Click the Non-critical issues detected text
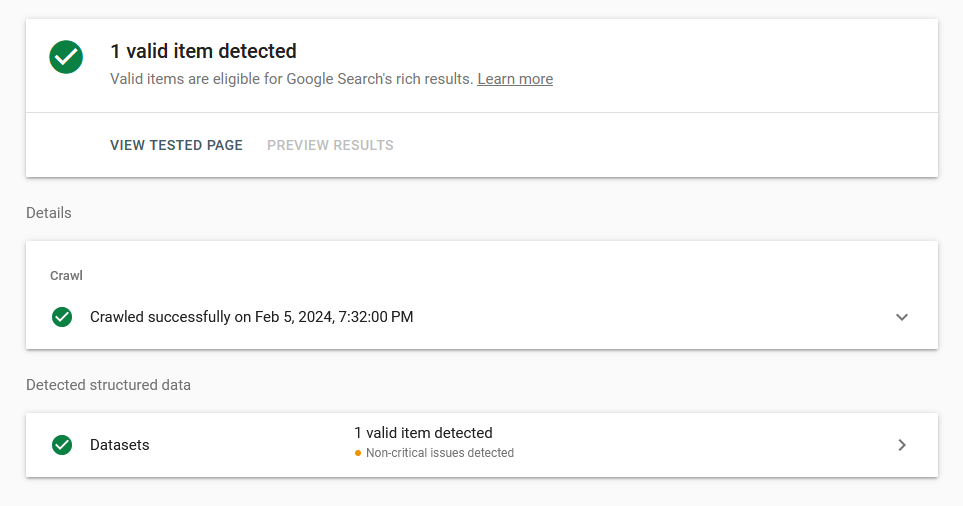 point(440,453)
